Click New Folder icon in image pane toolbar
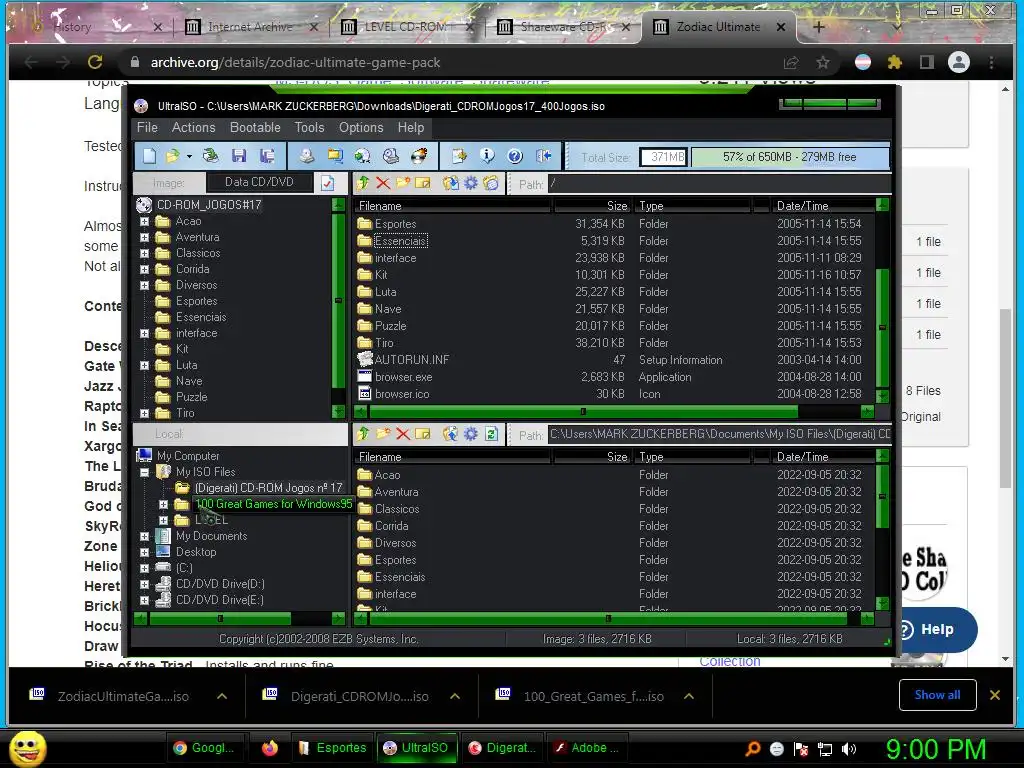The height and width of the screenshot is (768, 1024). [x=403, y=184]
